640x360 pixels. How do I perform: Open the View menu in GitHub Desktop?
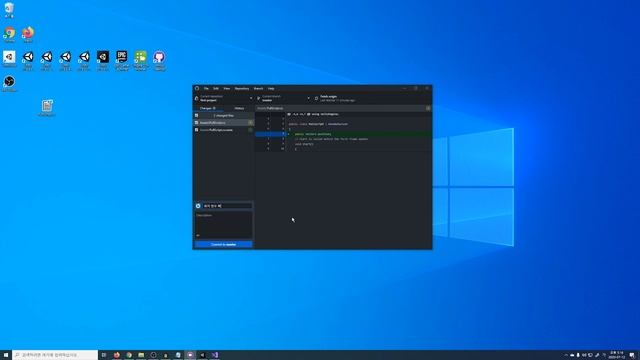click(227, 89)
